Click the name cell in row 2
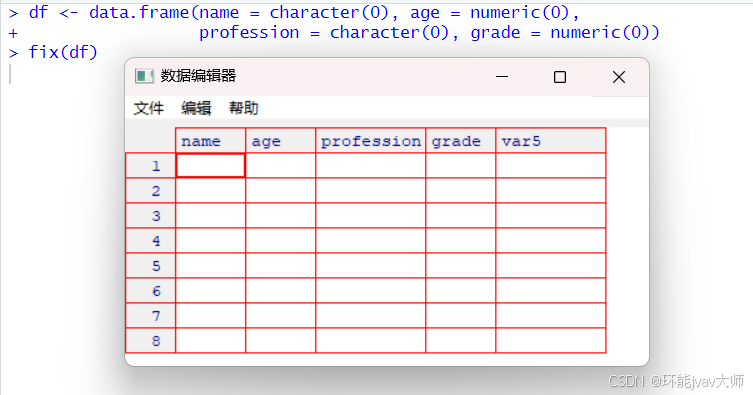Image resolution: width=753 pixels, height=395 pixels. 210,191
